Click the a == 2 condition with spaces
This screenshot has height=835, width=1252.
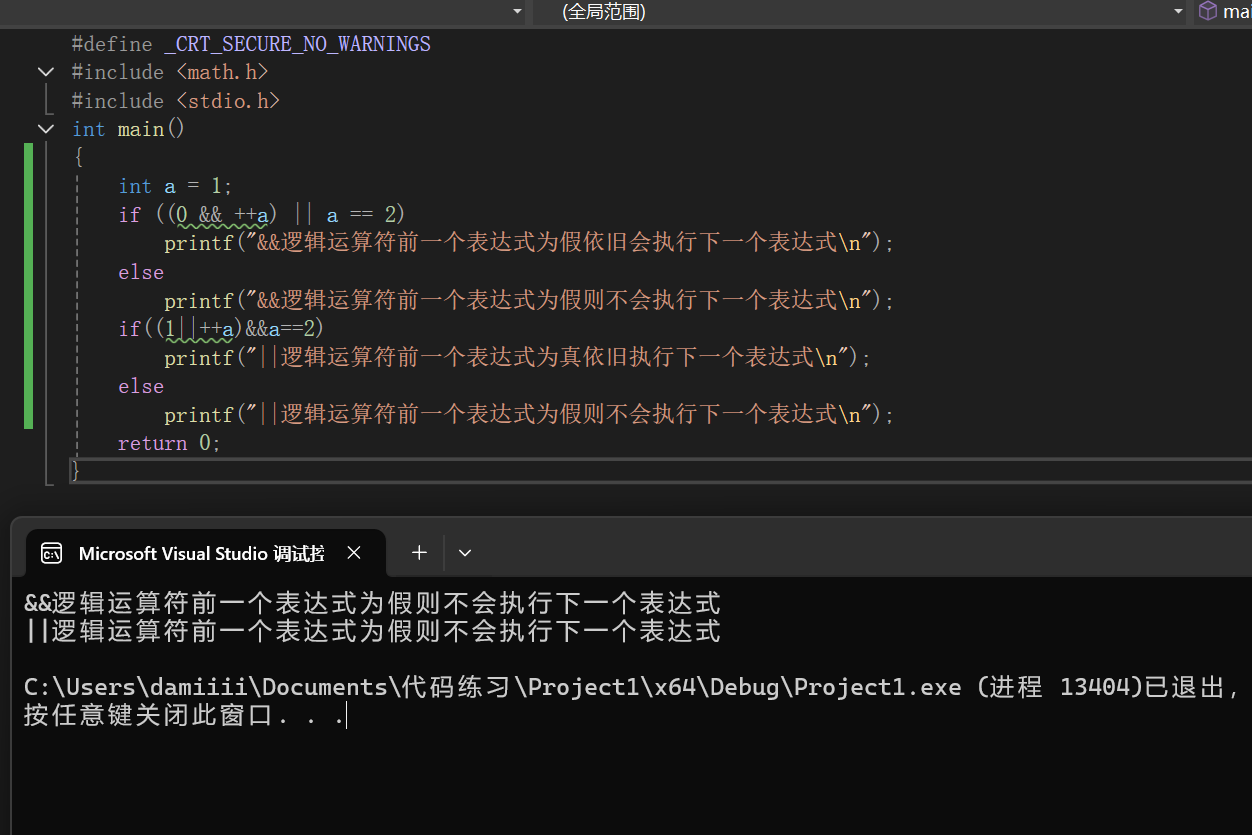361,215
